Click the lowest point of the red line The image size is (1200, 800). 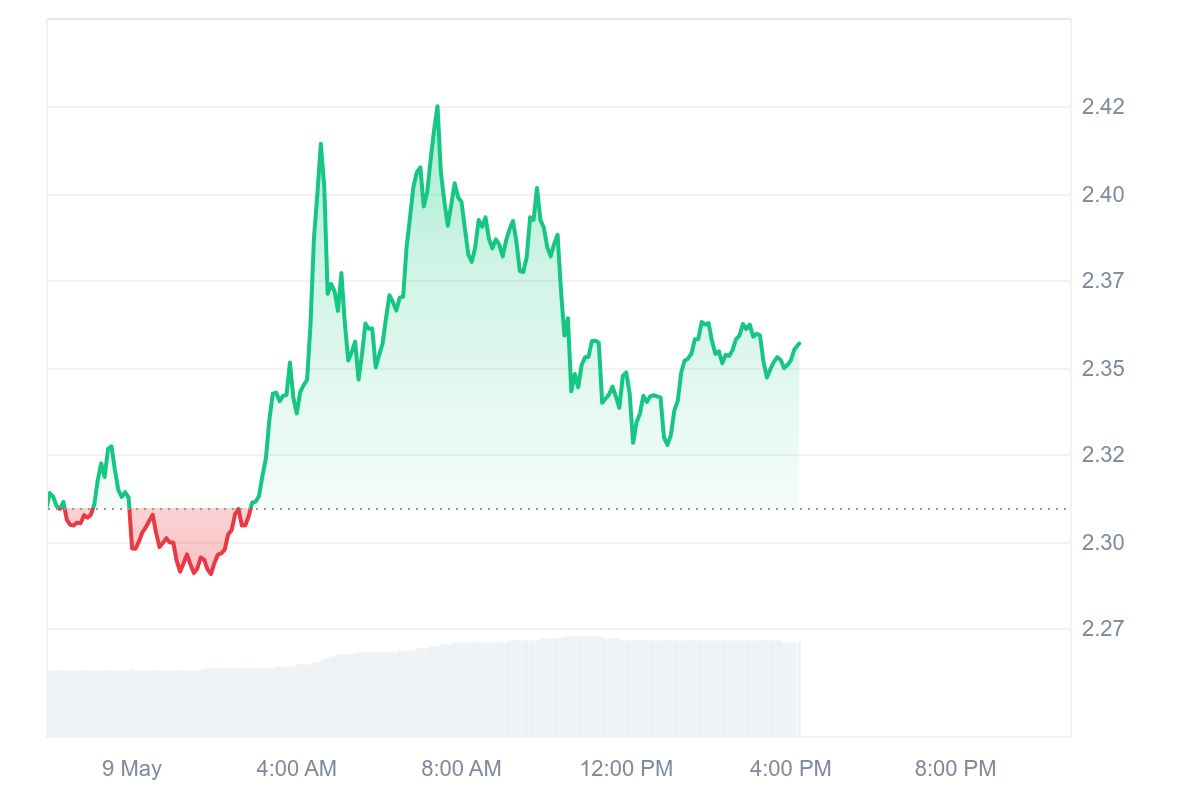(210, 573)
